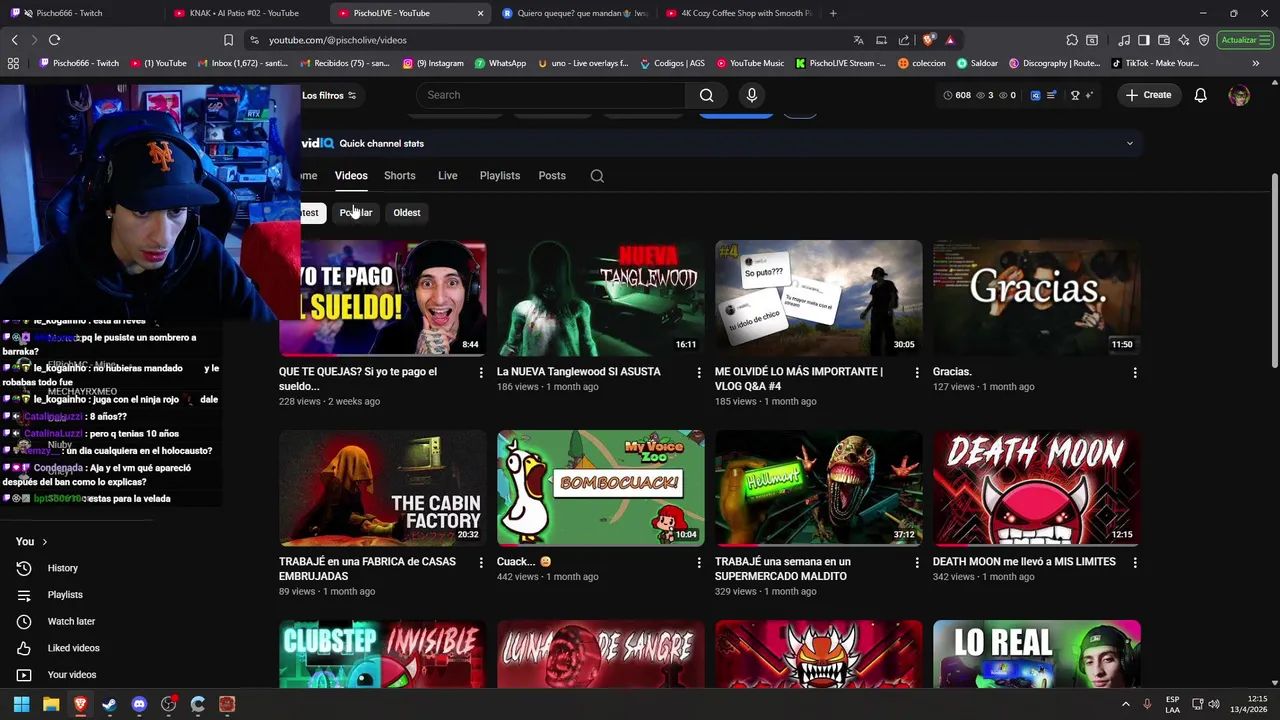Open History in the sidebar

click(x=62, y=568)
